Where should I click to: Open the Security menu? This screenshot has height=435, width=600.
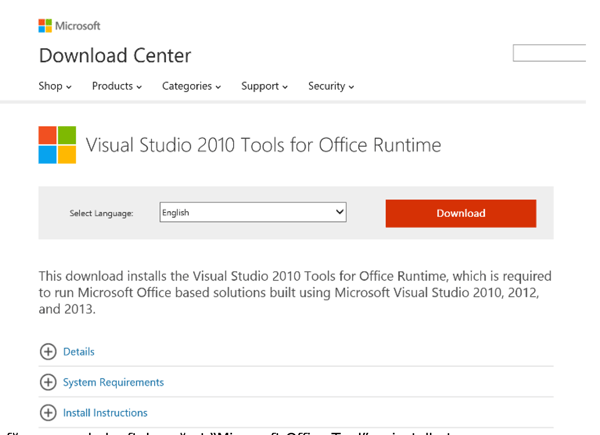[x=331, y=86]
